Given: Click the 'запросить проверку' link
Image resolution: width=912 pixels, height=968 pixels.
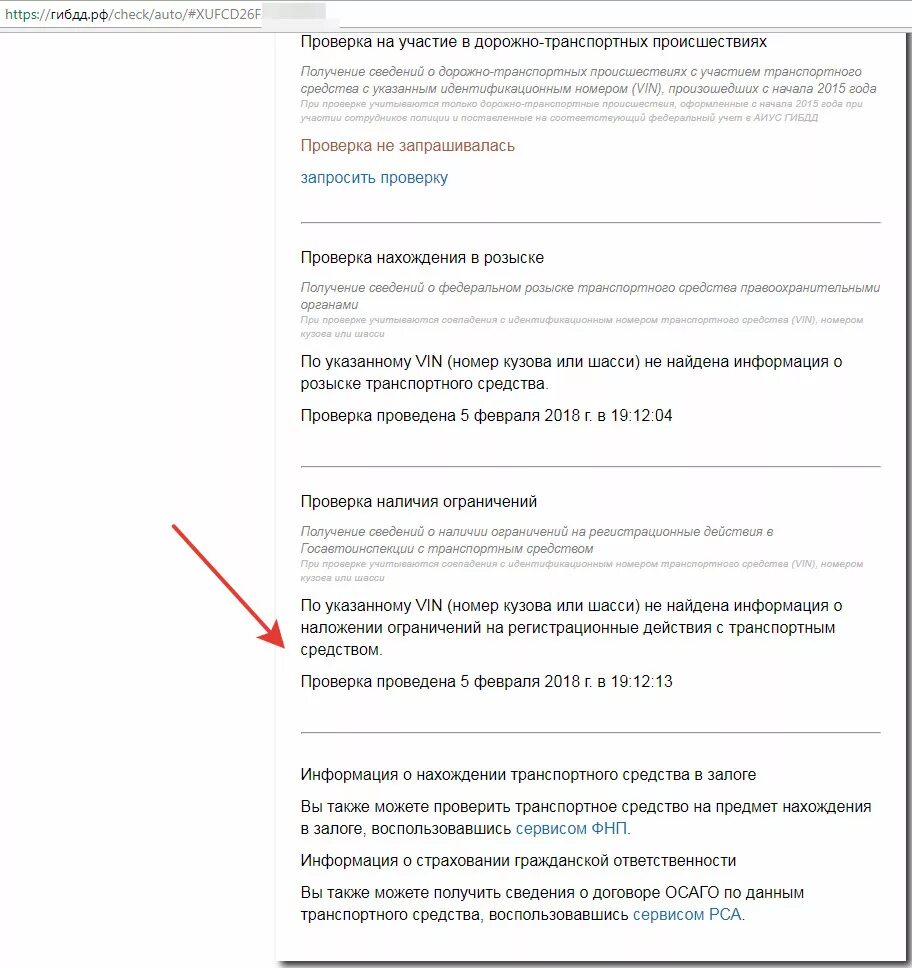Looking at the screenshot, I should point(374,178).
